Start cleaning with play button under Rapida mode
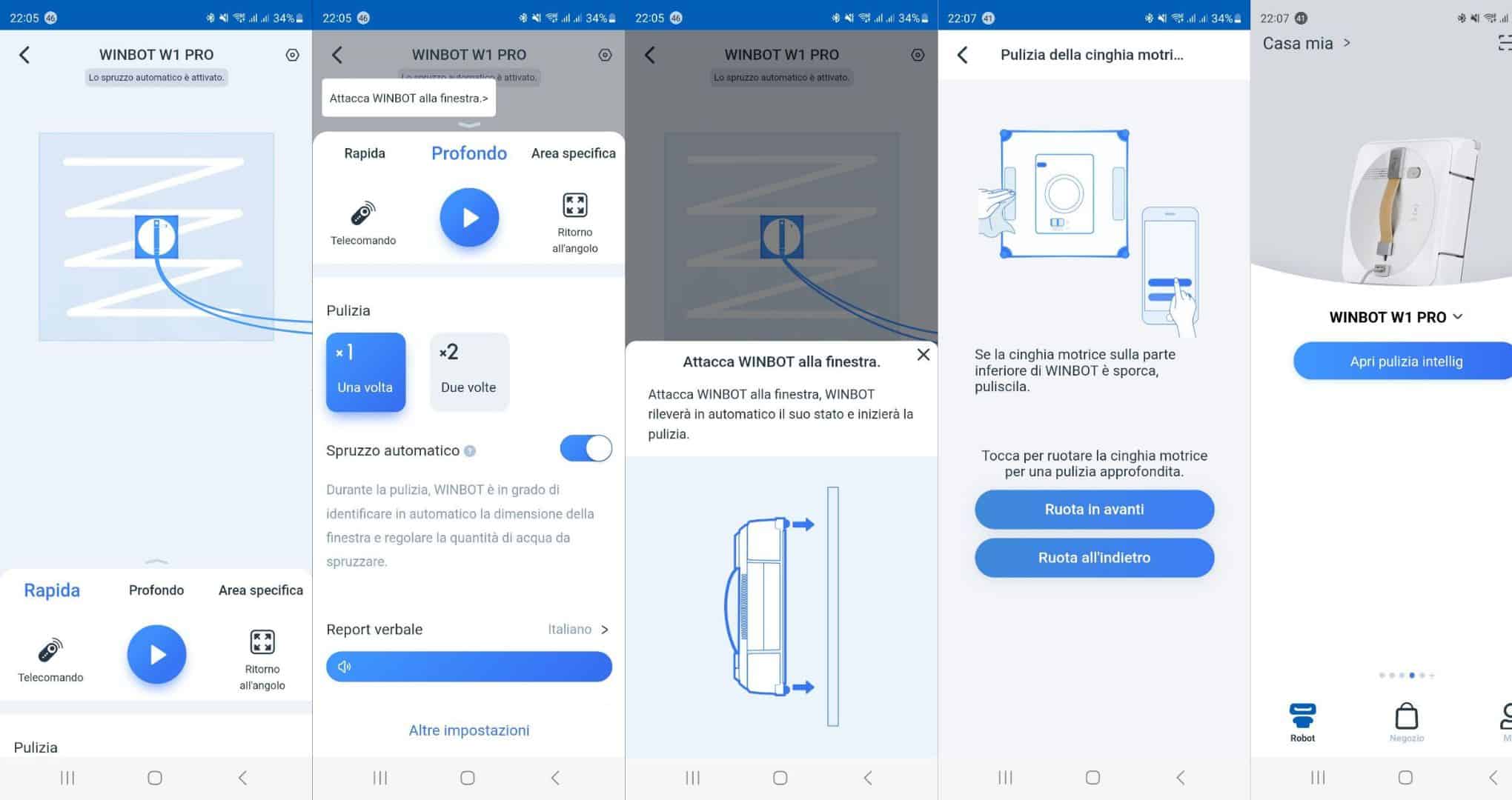 pyautogui.click(x=156, y=655)
